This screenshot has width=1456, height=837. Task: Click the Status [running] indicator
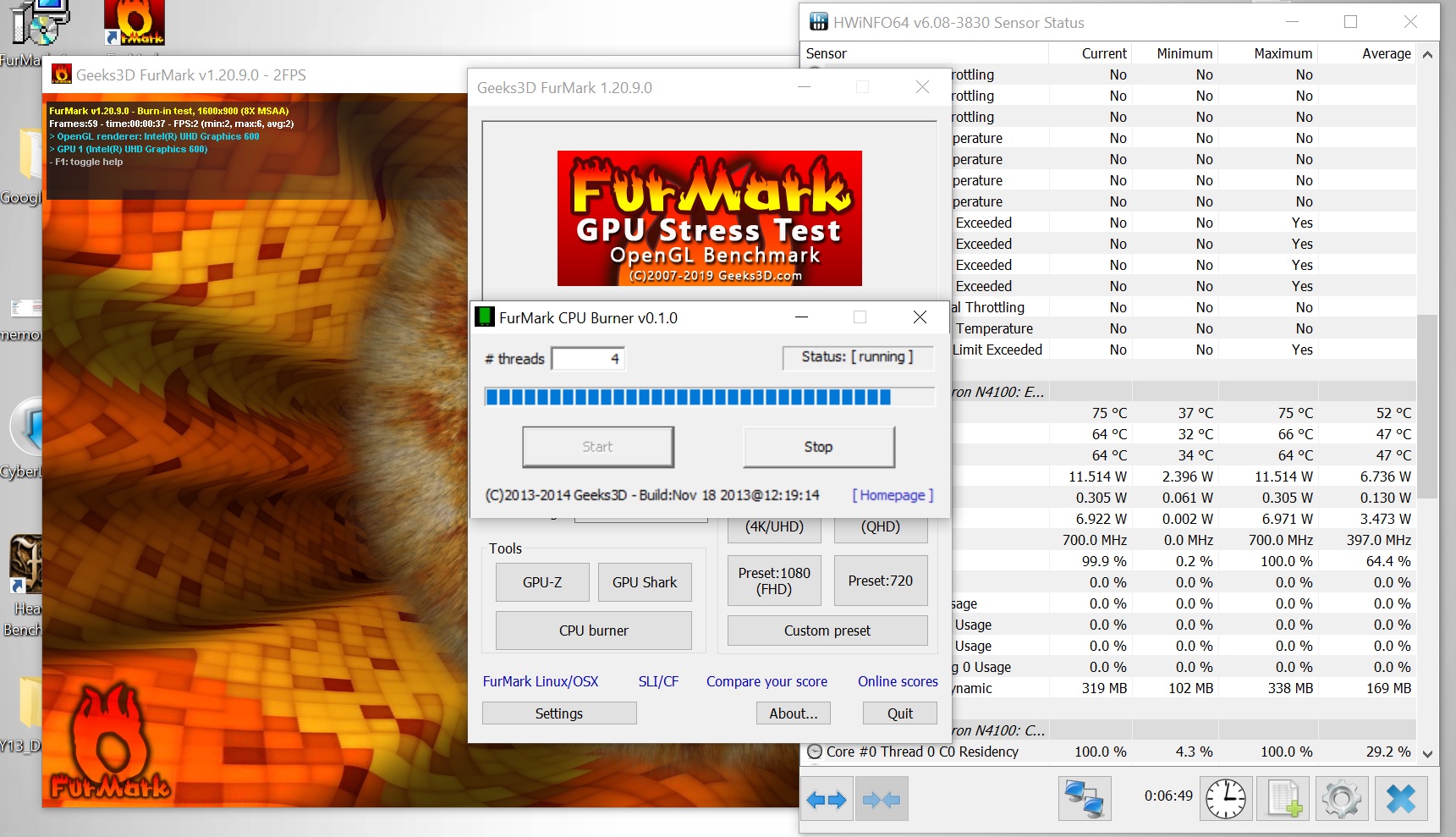(858, 357)
